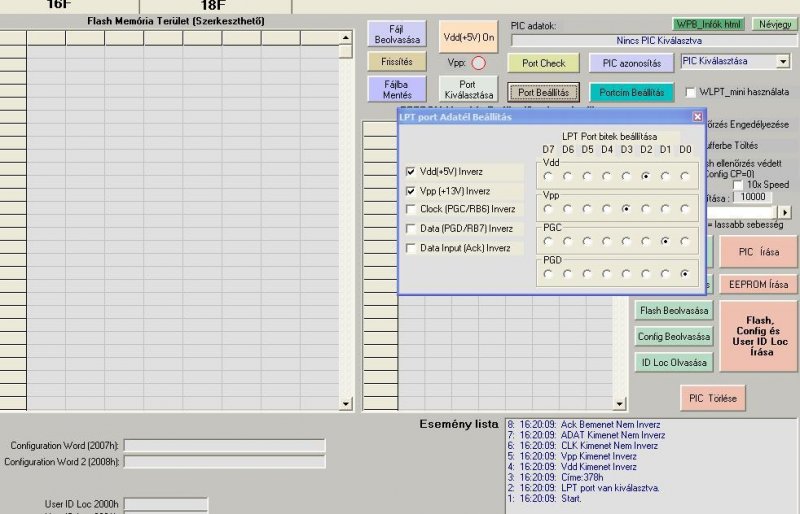Click the PIC Írása button

[x=758, y=252]
